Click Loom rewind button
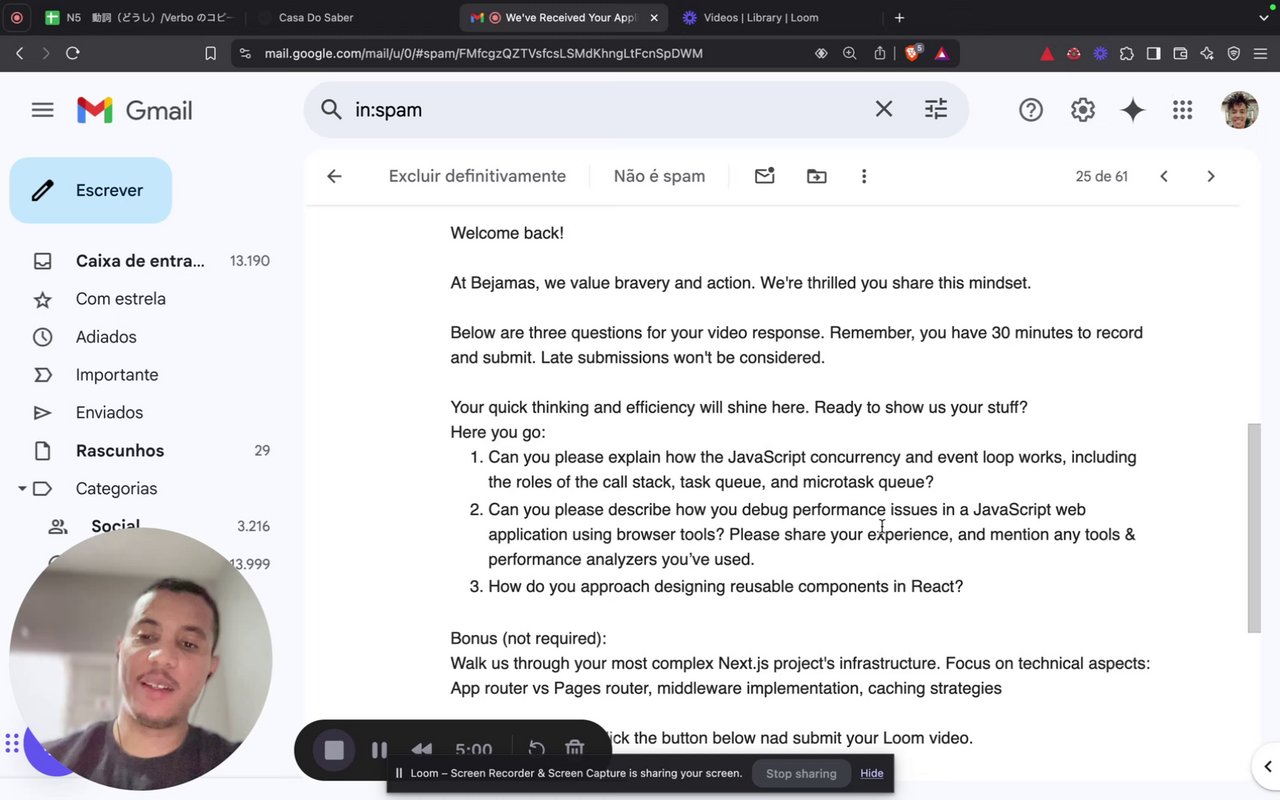This screenshot has height=800, width=1280. (422, 750)
